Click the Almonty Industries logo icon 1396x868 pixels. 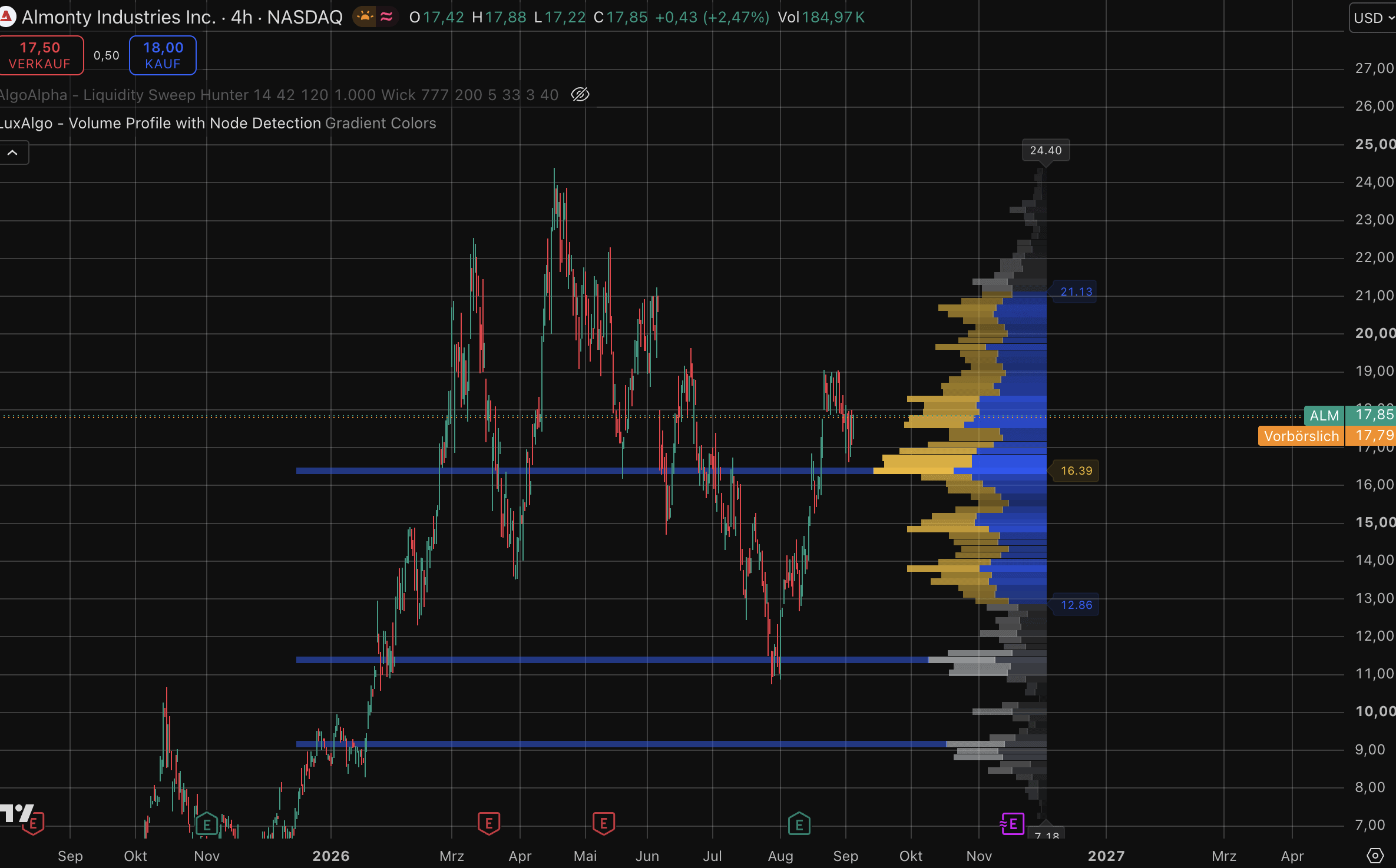(6, 17)
